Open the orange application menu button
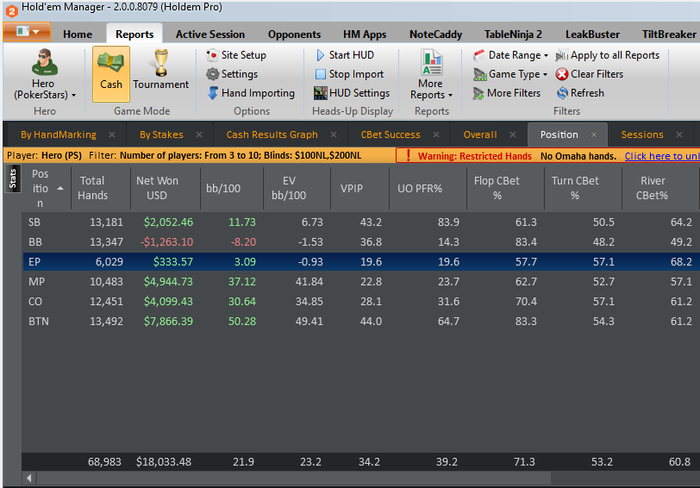This screenshot has height=488, width=700. pos(27,32)
